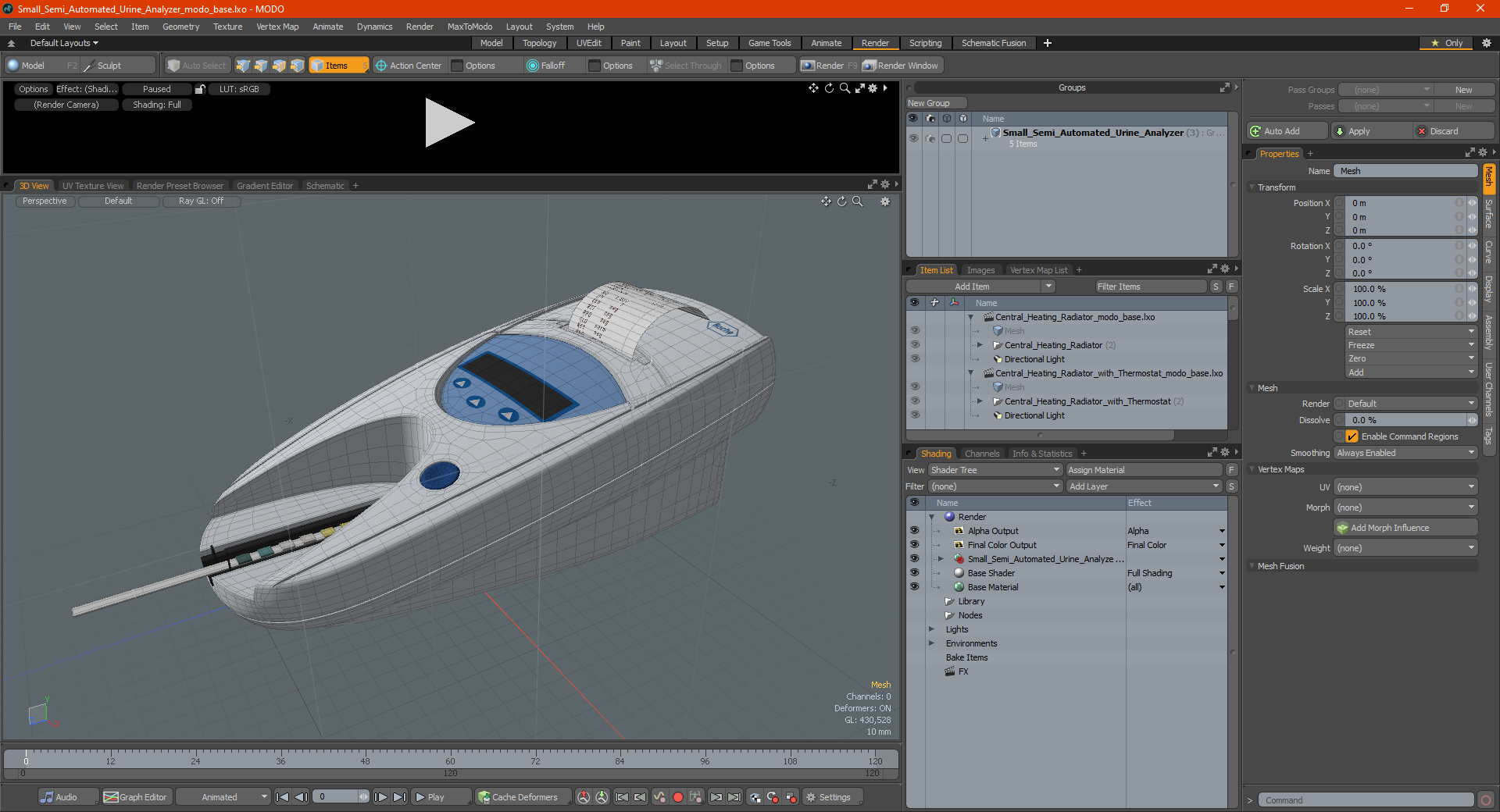Screen dimensions: 1500x812
Task: Open the Add Layer dropdown
Action: [x=1144, y=486]
